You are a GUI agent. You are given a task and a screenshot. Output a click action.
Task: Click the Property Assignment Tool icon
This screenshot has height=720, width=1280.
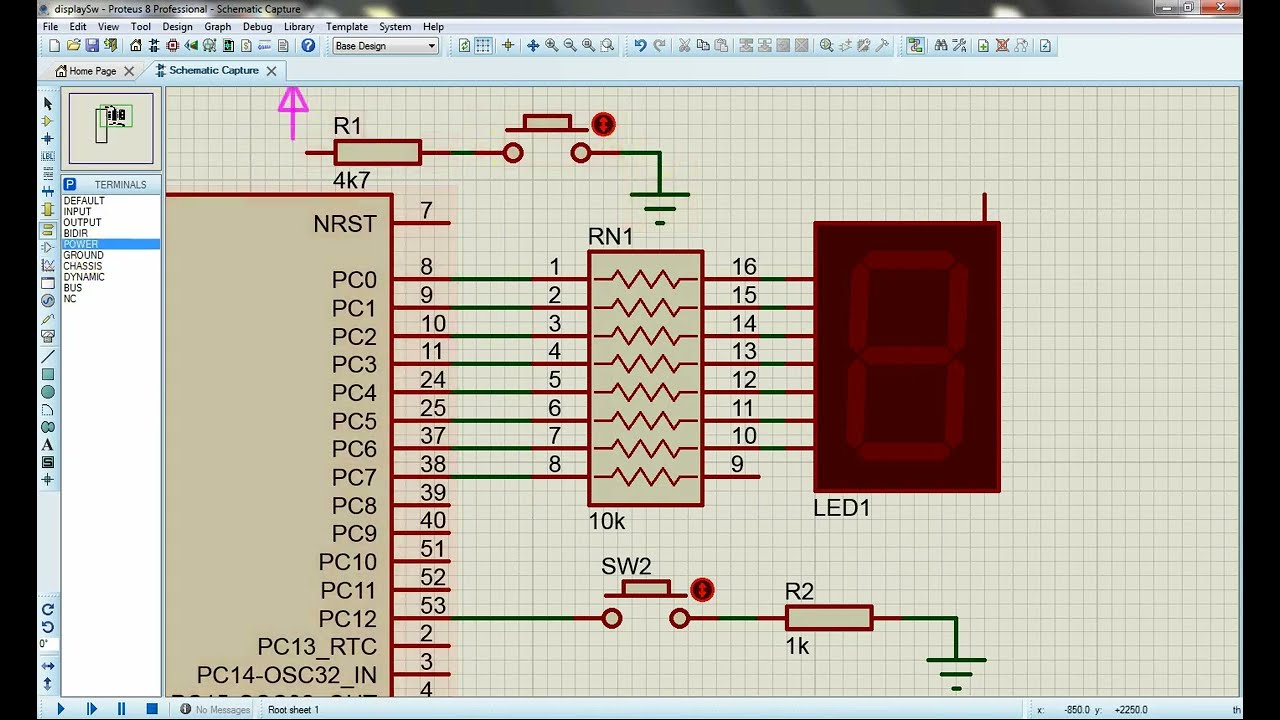coord(959,46)
